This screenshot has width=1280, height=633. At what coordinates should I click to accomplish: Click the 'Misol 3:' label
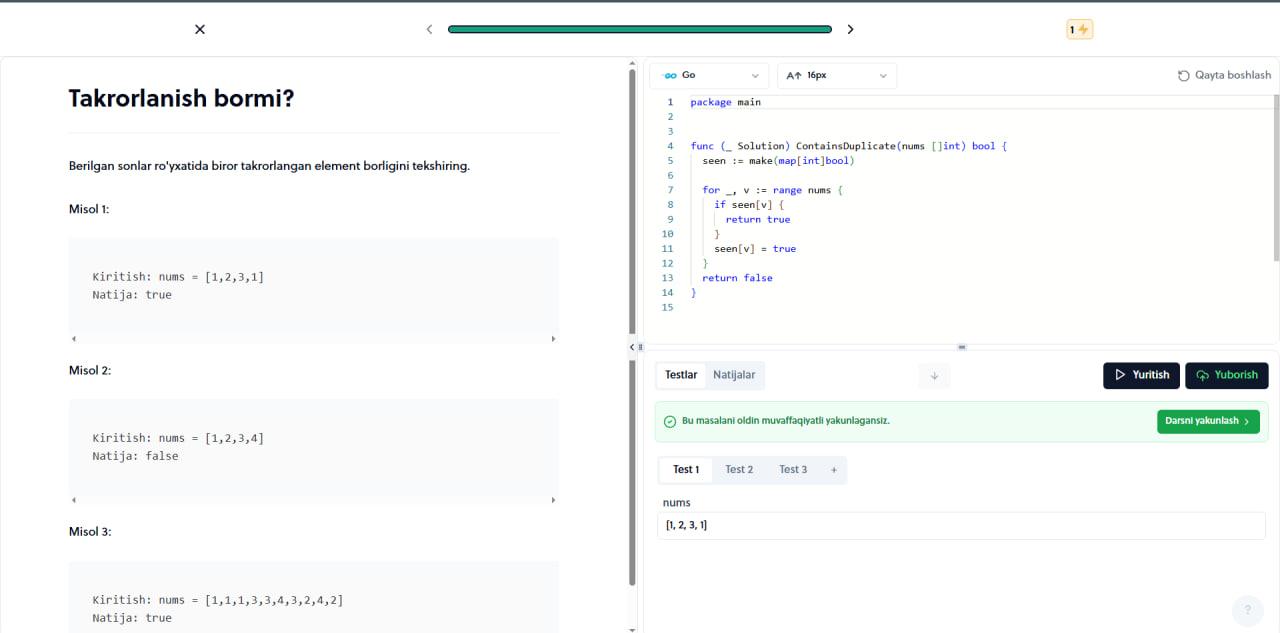(90, 532)
